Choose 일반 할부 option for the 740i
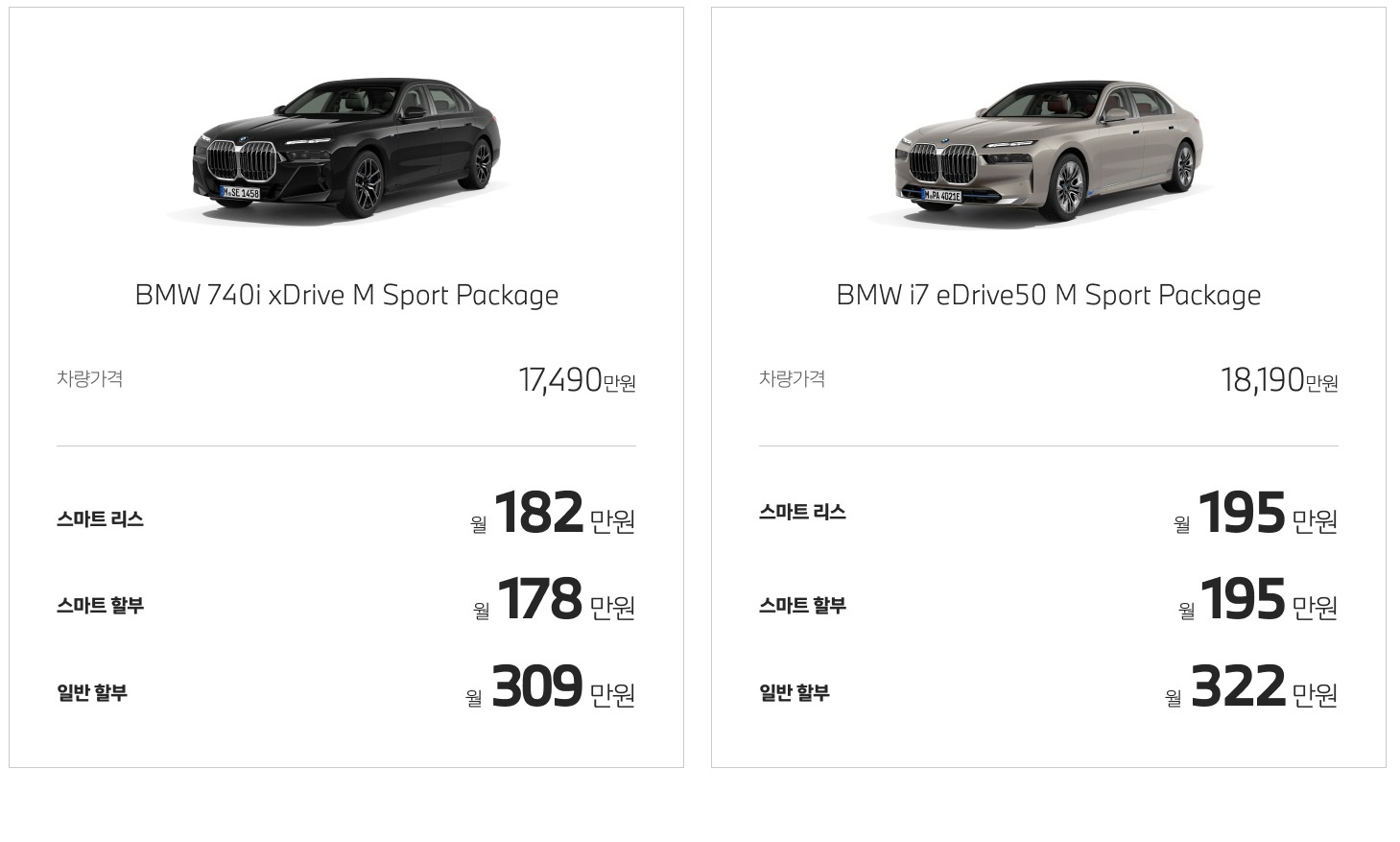The width and height of the screenshot is (1400, 842). (x=92, y=692)
